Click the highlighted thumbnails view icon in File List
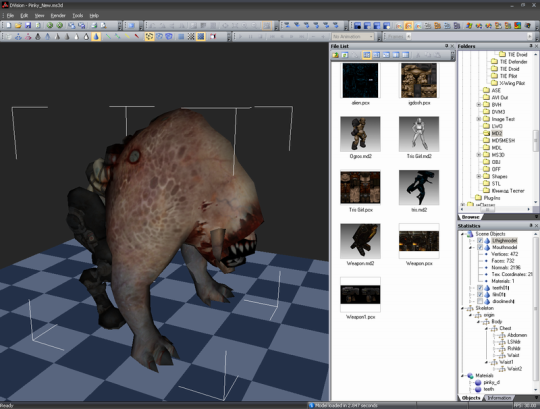 click(367, 55)
